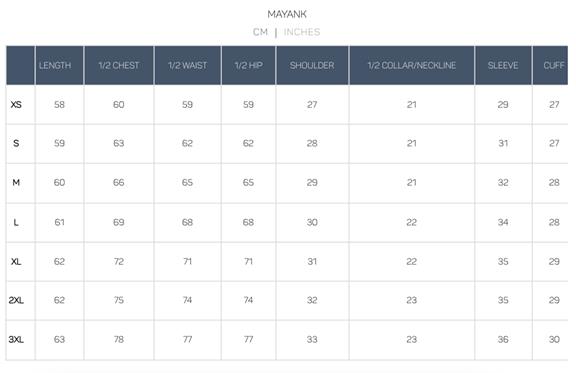Click the CUFF column header
This screenshot has height=373, width=576.
click(x=554, y=65)
